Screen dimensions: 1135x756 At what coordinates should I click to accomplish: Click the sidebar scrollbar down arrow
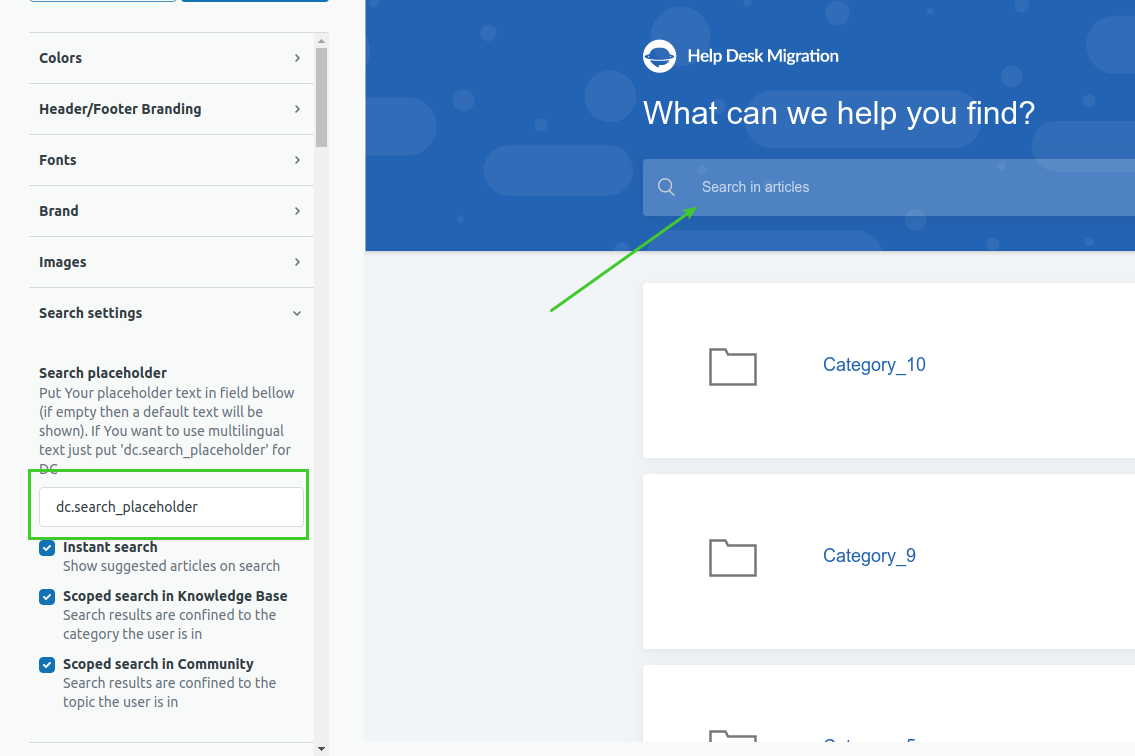point(321,748)
